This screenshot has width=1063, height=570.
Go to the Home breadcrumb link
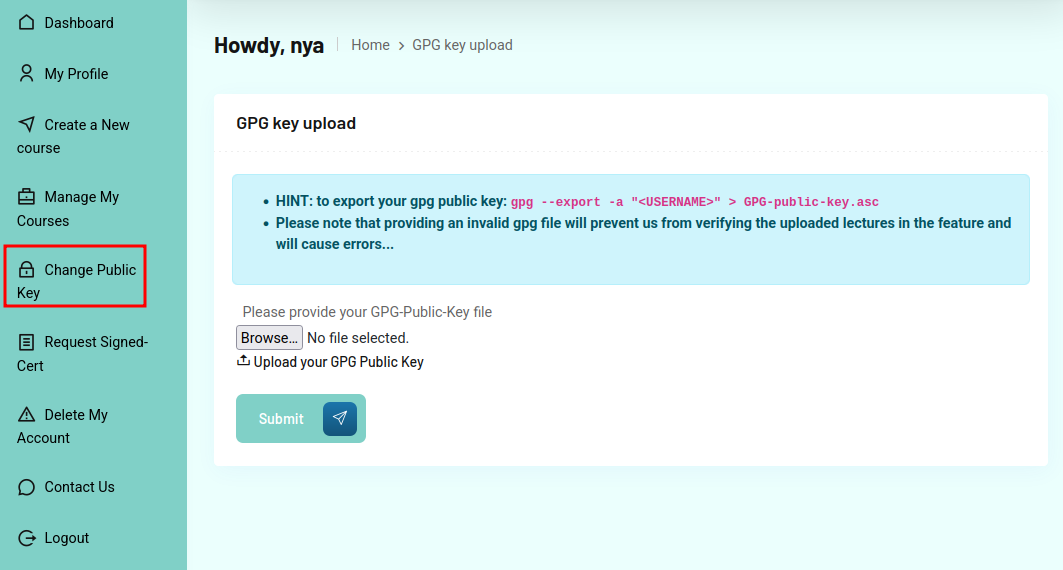coord(370,45)
